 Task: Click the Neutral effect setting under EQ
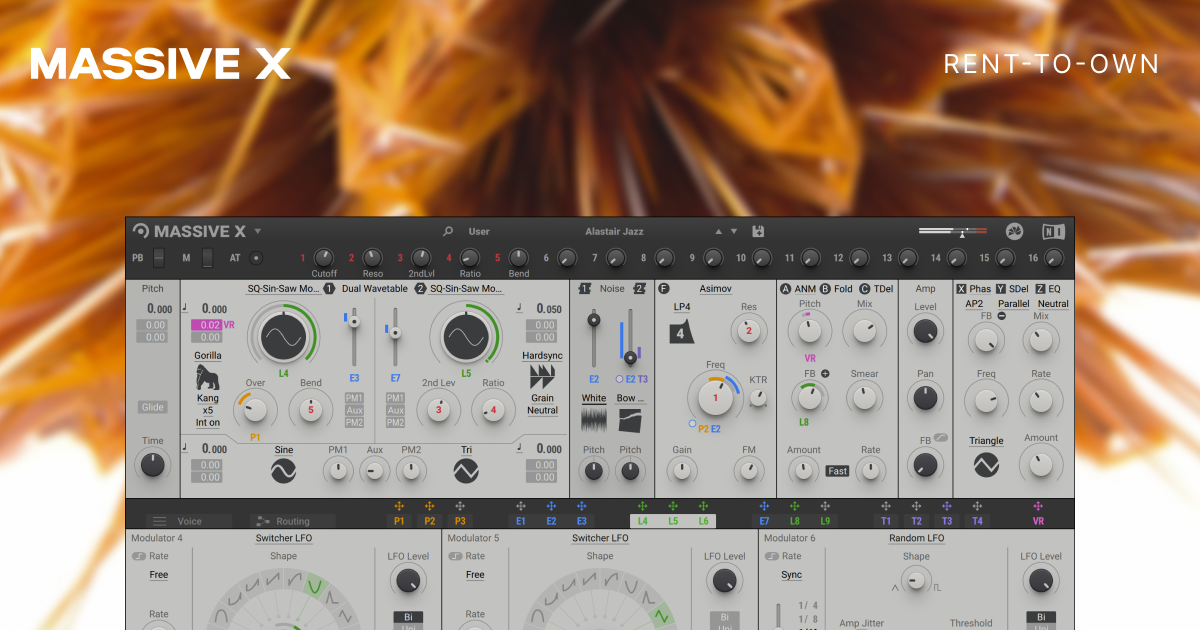coord(1053,304)
